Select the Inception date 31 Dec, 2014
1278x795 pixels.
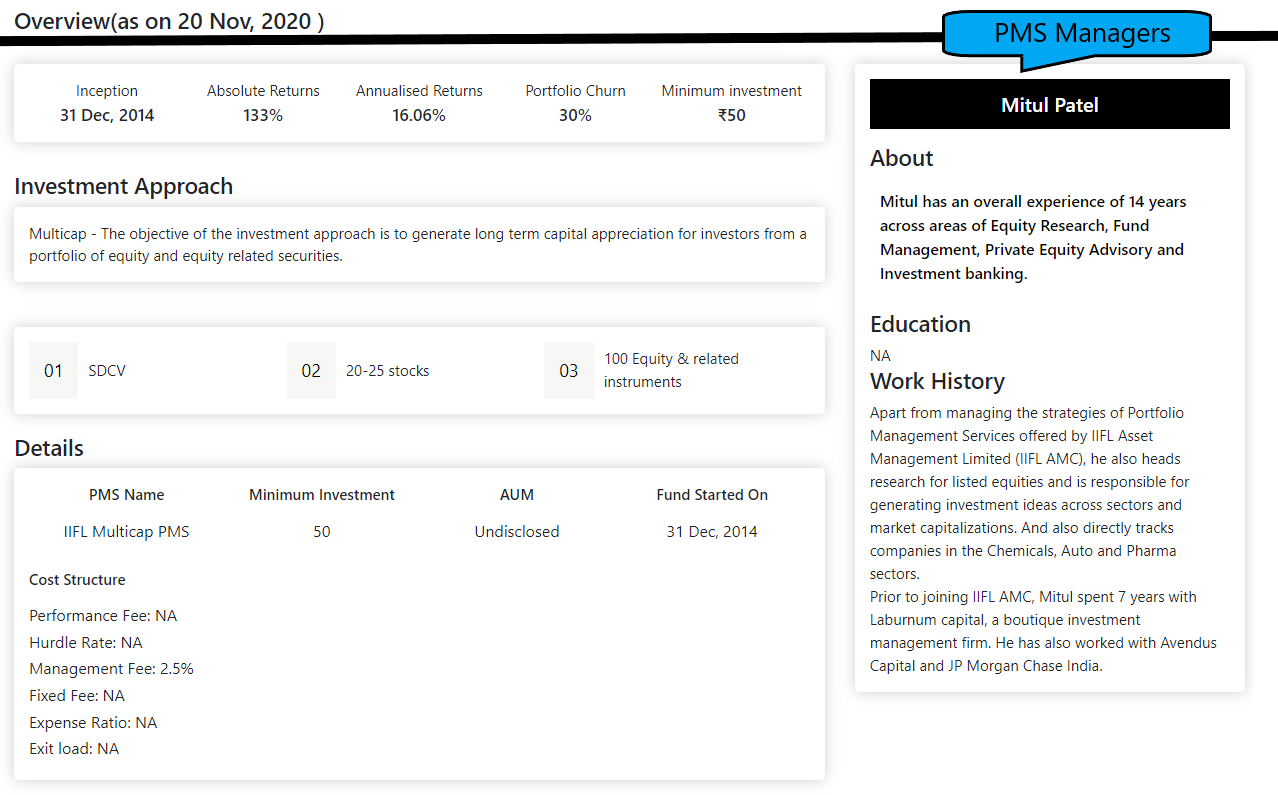click(107, 115)
